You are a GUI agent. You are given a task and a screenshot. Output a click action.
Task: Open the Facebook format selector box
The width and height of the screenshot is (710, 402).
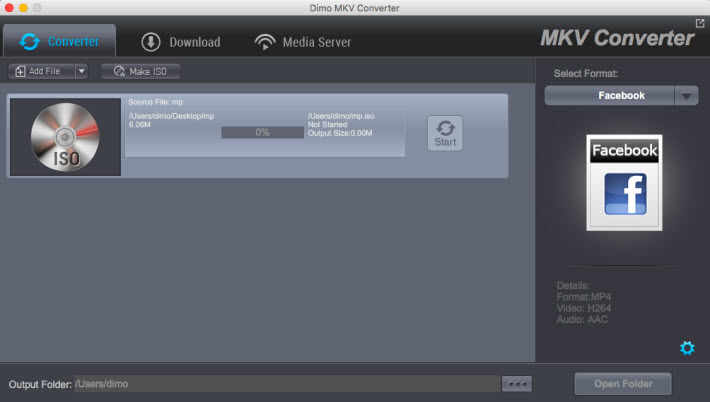tap(609, 96)
